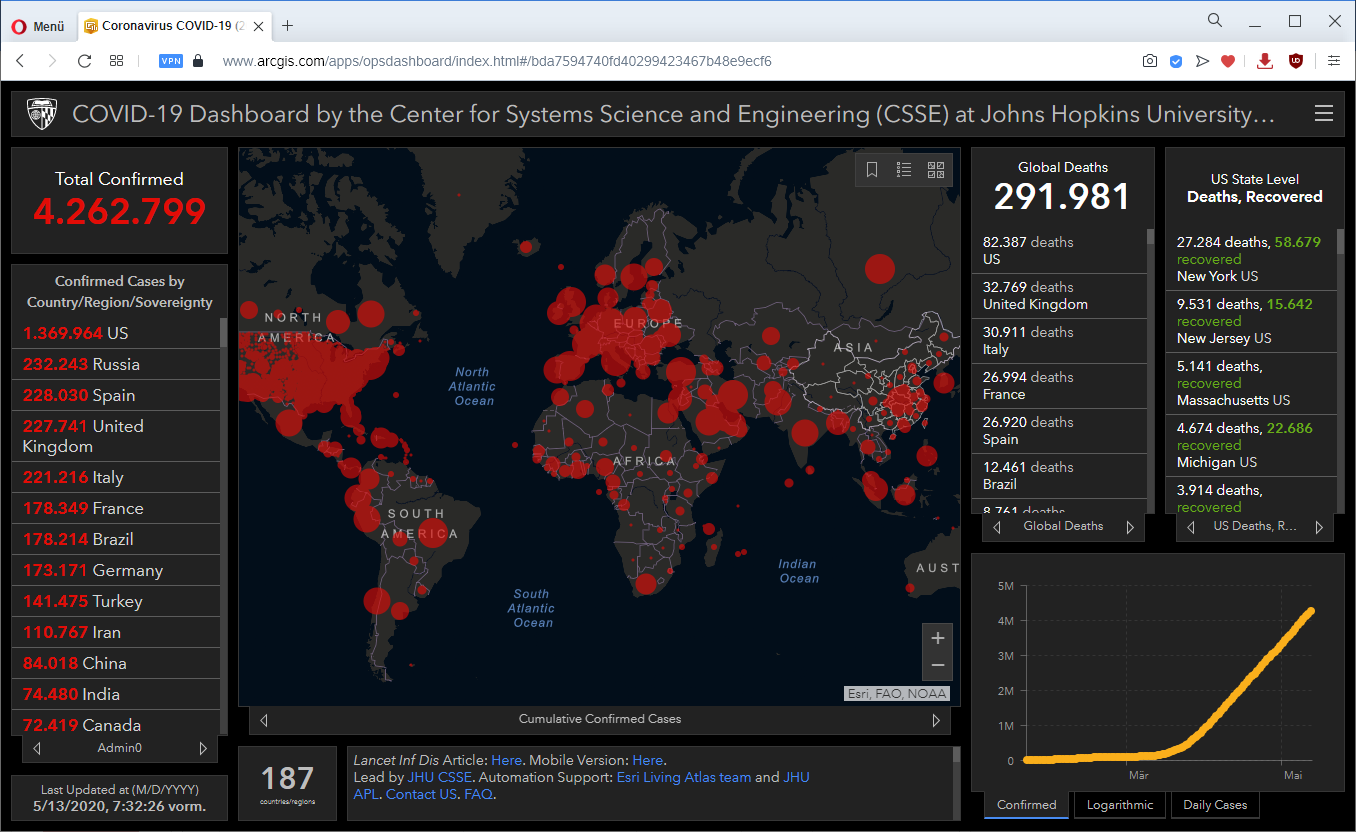Viewport: 1356px width, 832px height.
Task: Open Opera easy setup sliders icon
Action: pos(1334,61)
